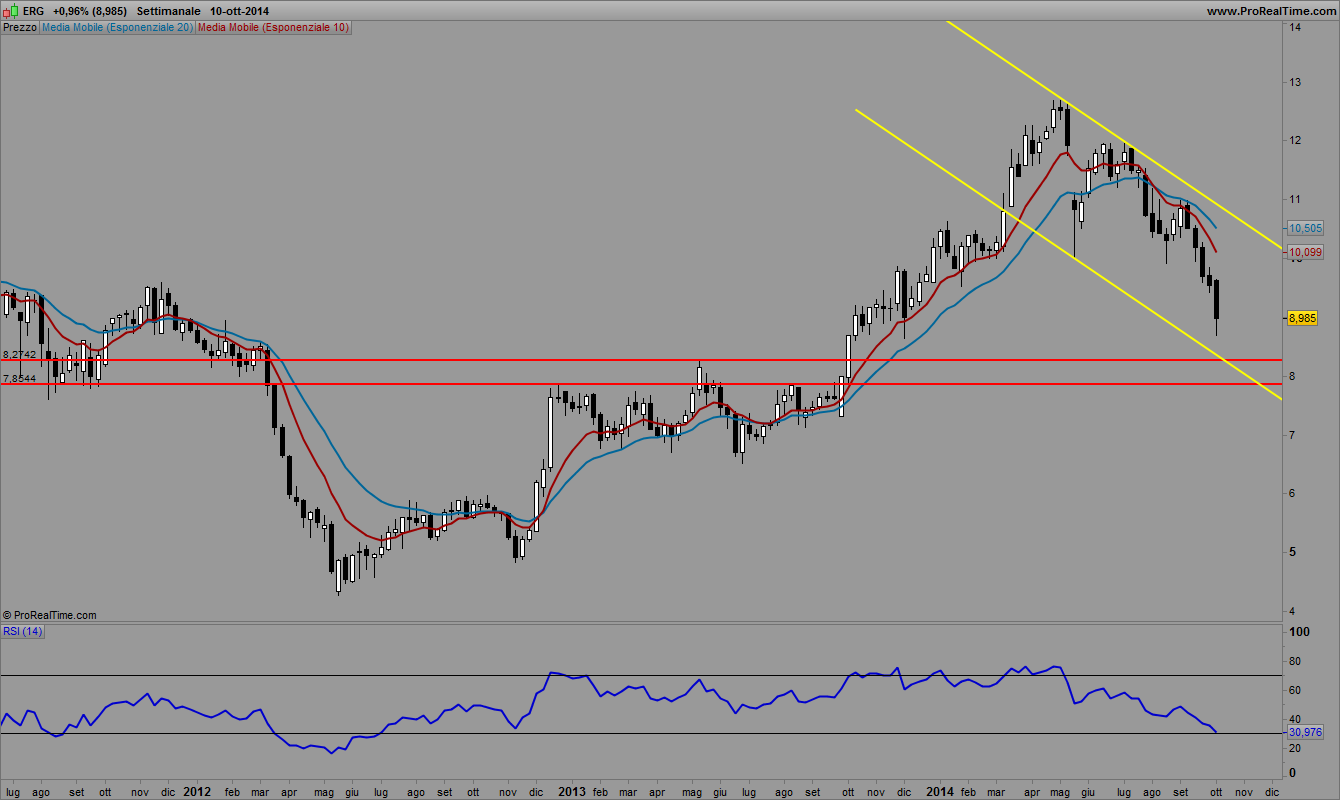Image resolution: width=1340 pixels, height=800 pixels.
Task: Open Media Mobile (Esponenziale 20) indicator label
Action: click(x=117, y=28)
